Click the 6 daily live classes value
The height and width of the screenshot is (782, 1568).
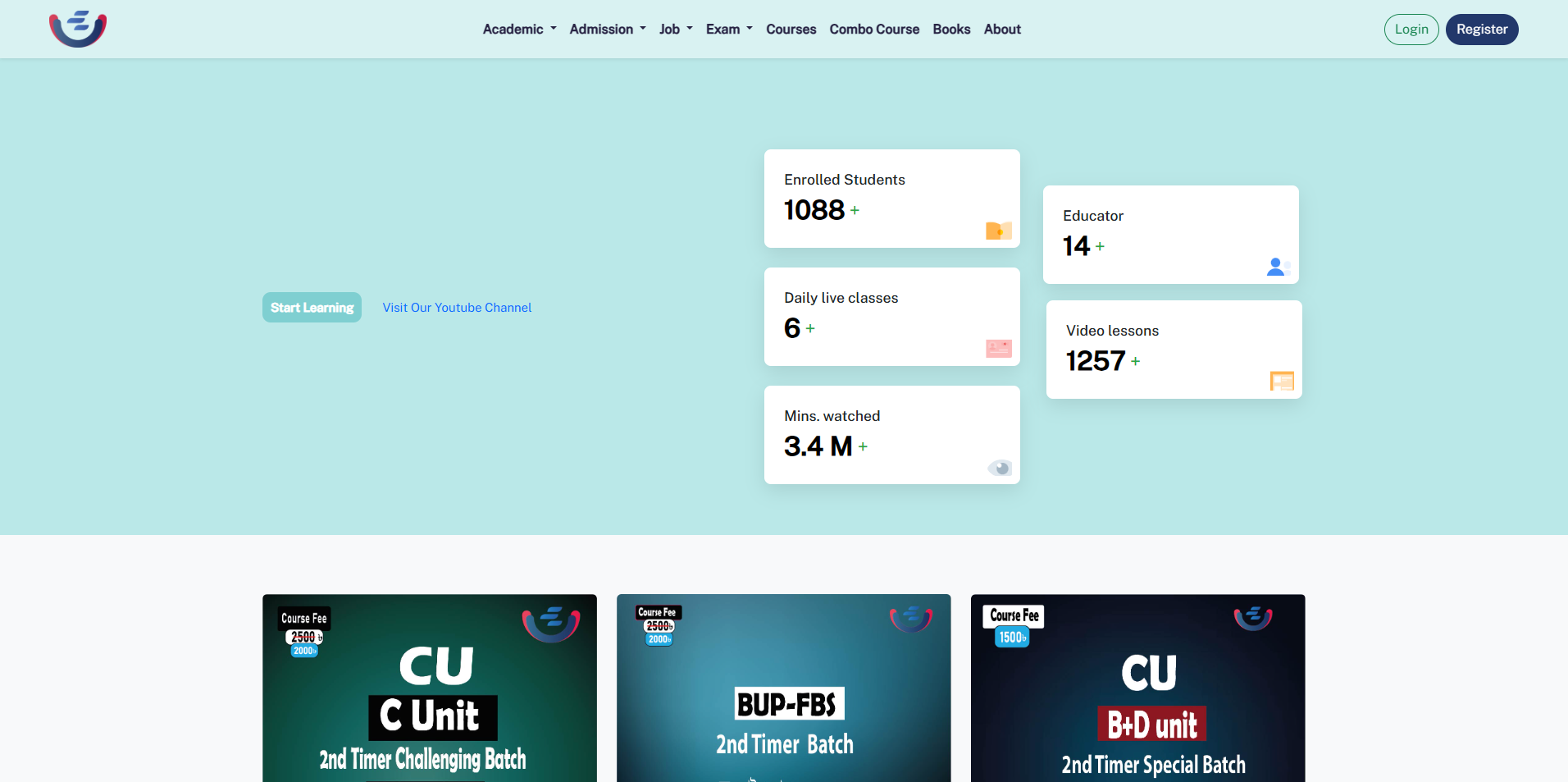792,328
